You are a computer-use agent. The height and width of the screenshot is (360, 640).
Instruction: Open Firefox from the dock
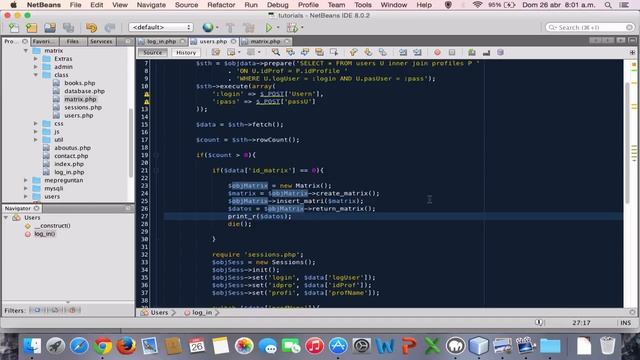(126, 346)
